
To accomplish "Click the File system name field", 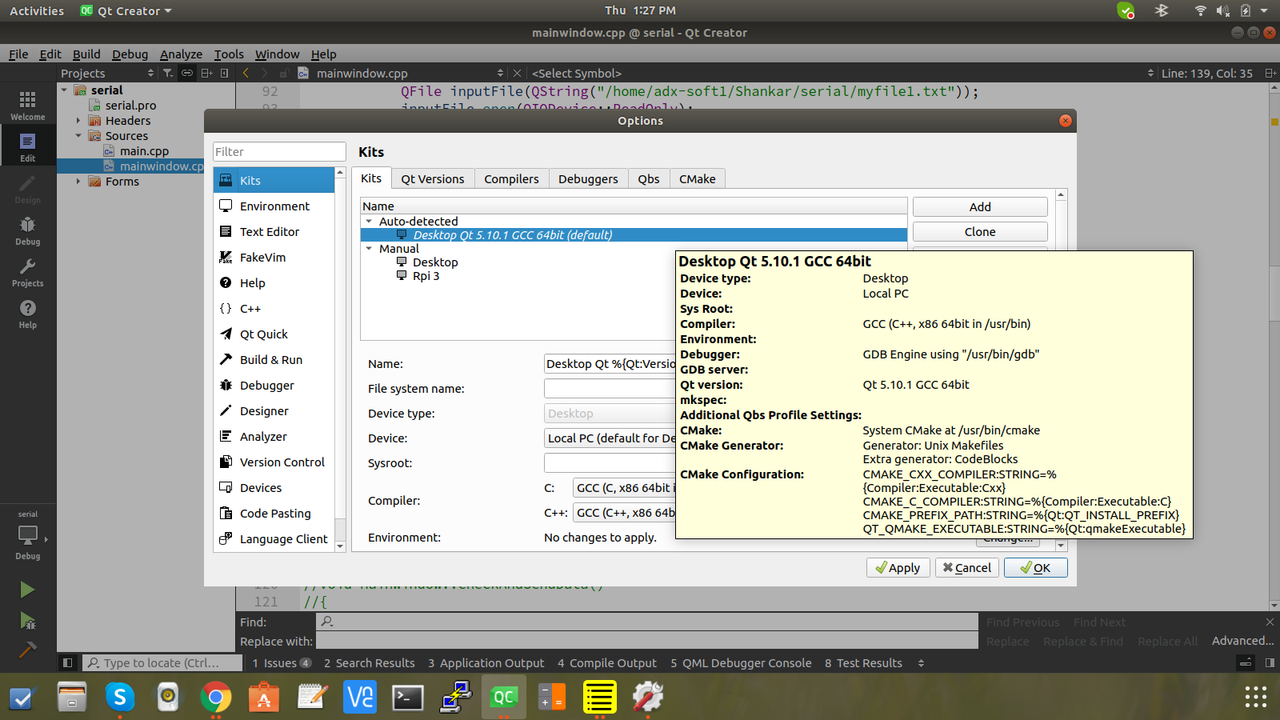I will [610, 389].
